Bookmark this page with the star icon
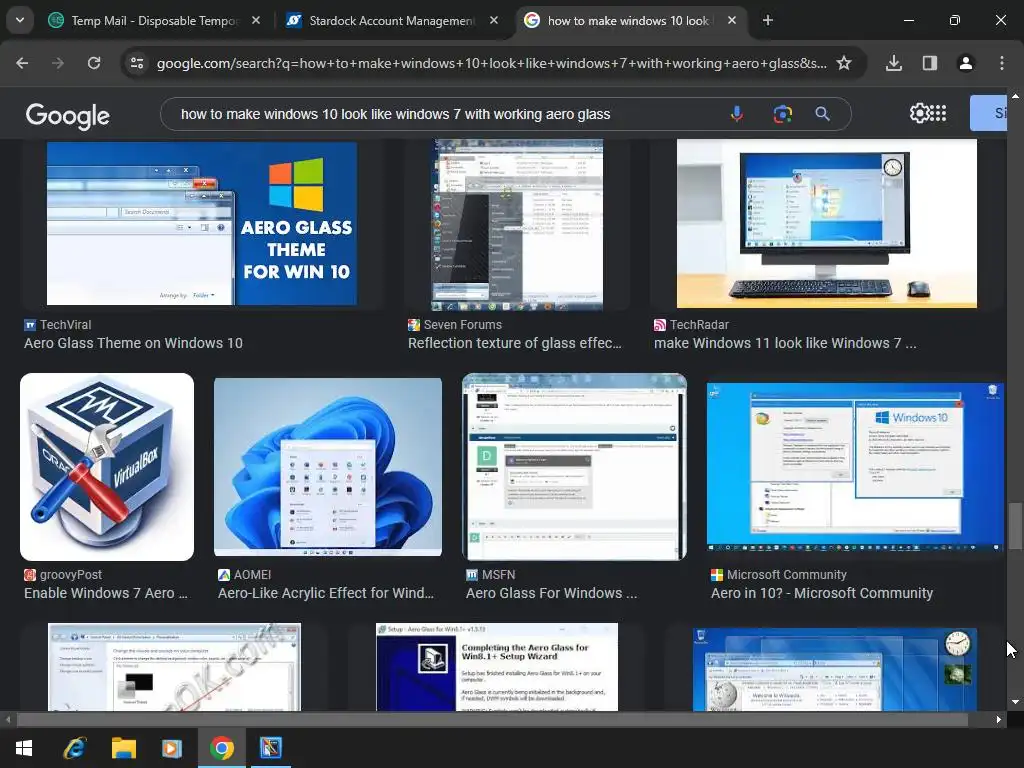Screen dimensions: 1024x768 coord(844,63)
